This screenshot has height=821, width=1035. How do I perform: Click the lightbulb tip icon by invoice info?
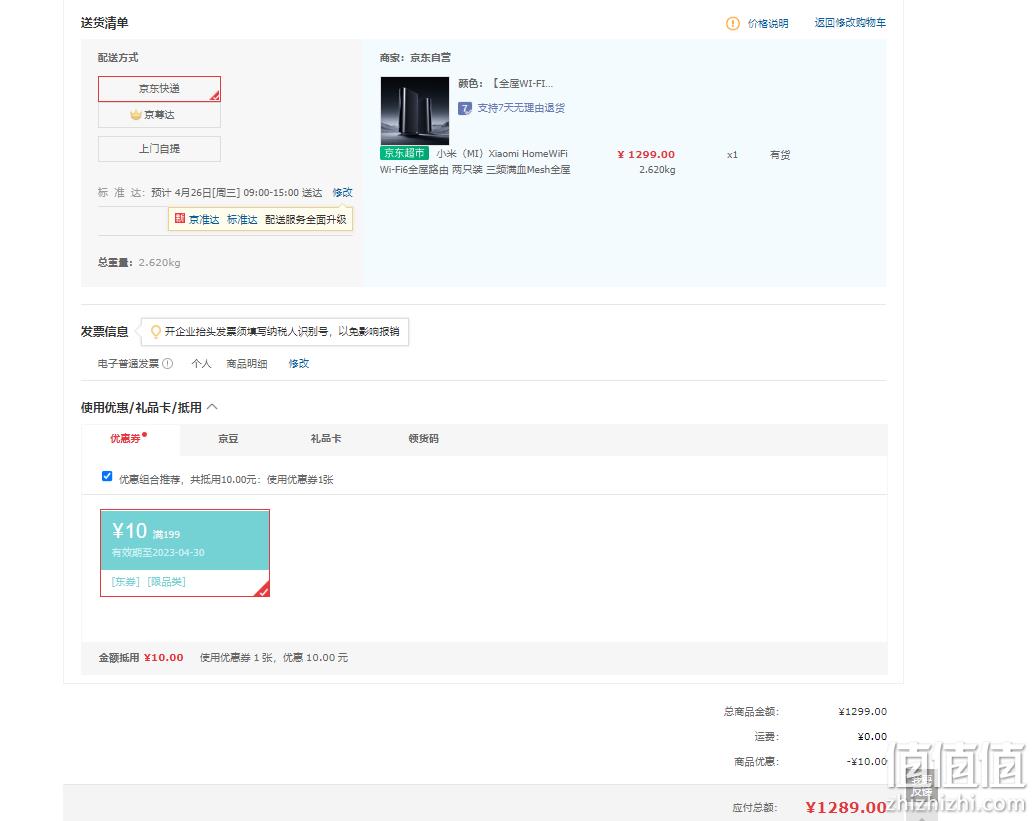point(156,331)
